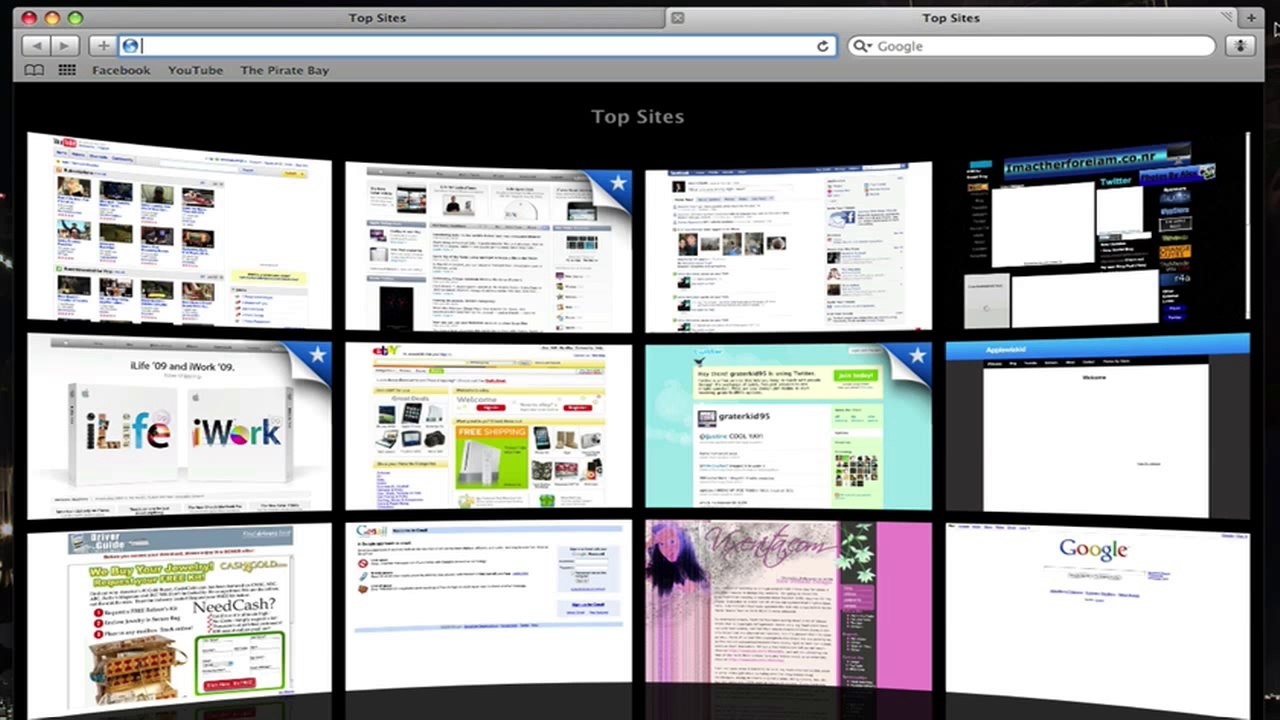This screenshot has height=720, width=1280.
Task: Open the Facebook bookmark
Action: (x=121, y=70)
